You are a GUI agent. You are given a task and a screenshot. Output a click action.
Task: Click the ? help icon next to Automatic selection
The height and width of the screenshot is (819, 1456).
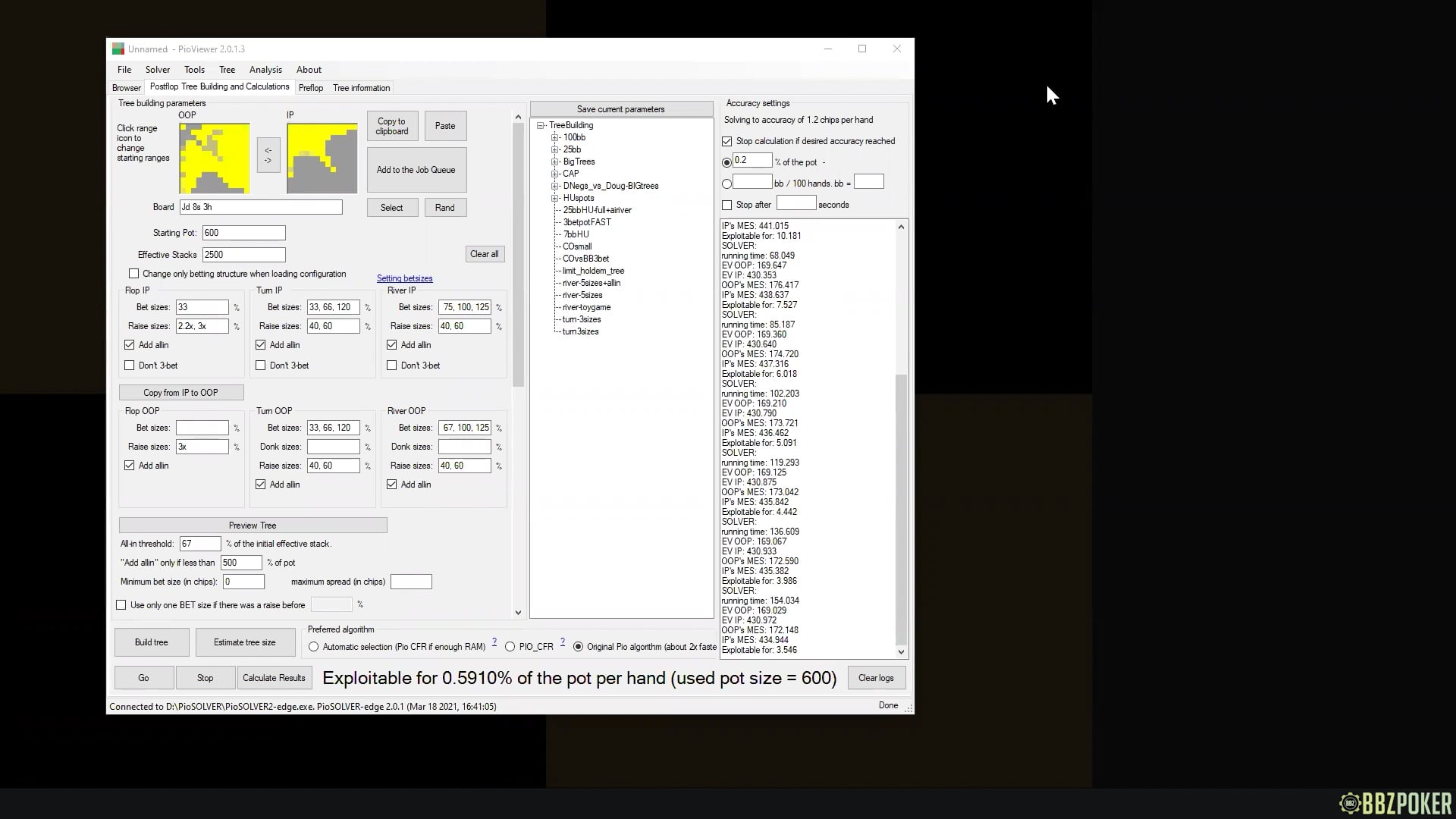point(495,642)
